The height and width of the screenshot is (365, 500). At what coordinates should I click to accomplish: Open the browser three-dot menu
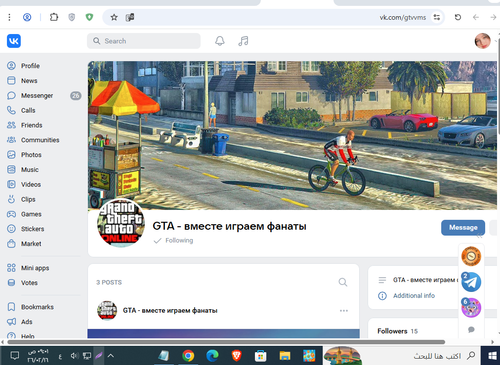coord(9,17)
